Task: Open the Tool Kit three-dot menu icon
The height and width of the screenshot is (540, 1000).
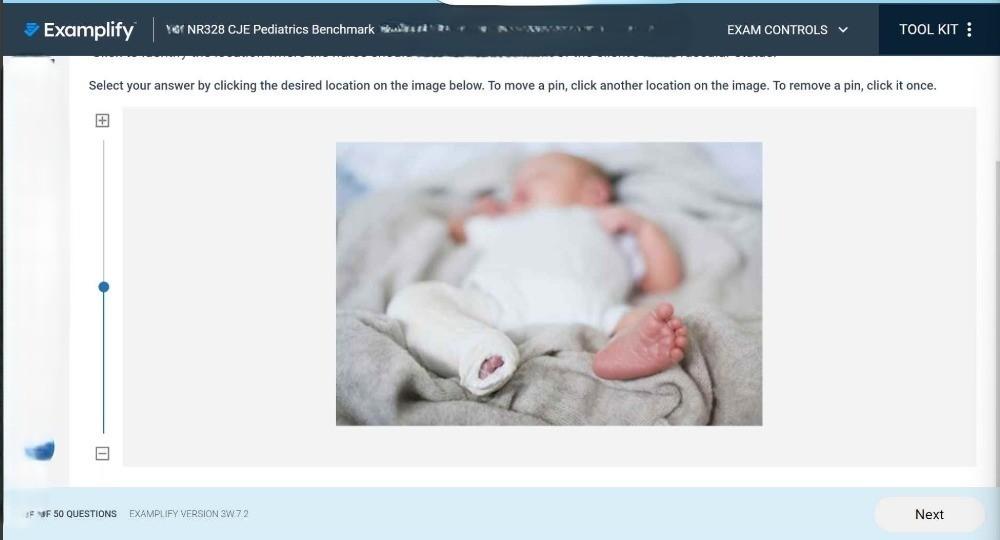Action: point(969,29)
